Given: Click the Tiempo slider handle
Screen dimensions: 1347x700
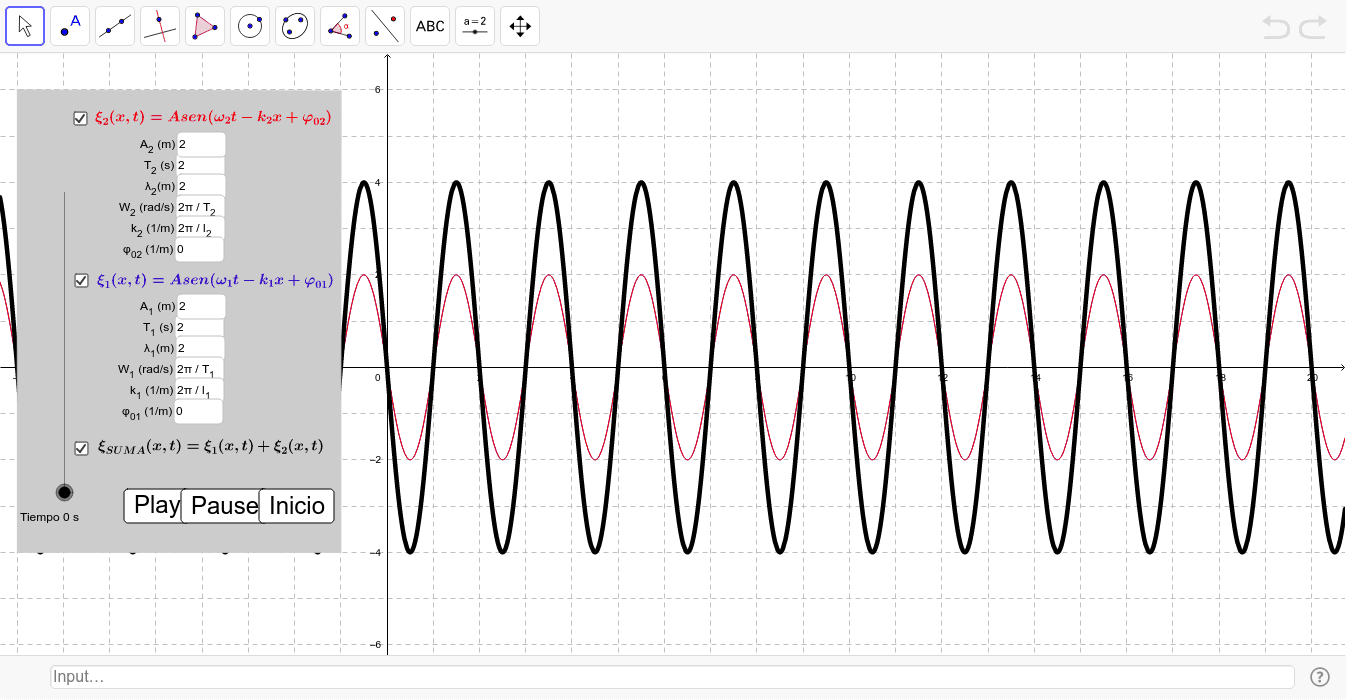Looking at the screenshot, I should (x=65, y=492).
